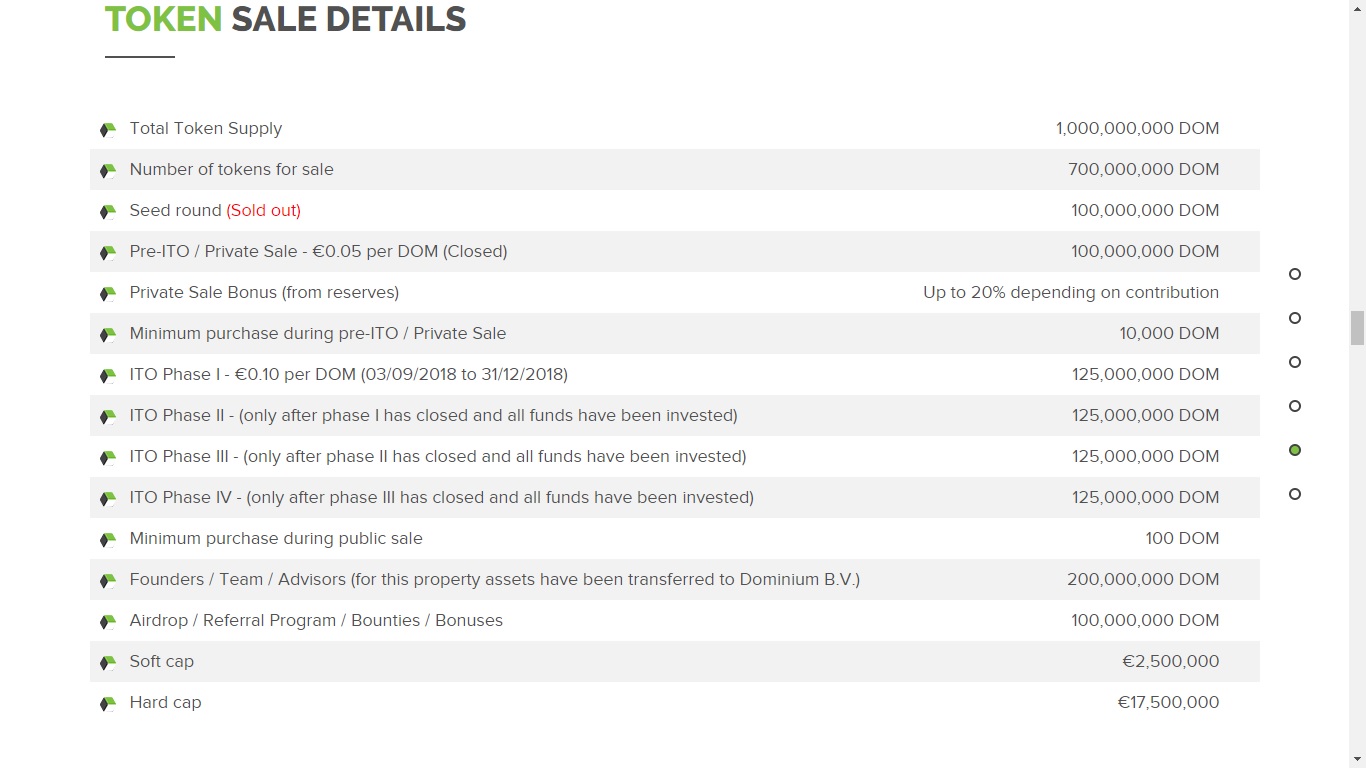Click the Token Sale Details heading
Image resolution: width=1366 pixels, height=768 pixels.
pyautogui.click(x=285, y=19)
